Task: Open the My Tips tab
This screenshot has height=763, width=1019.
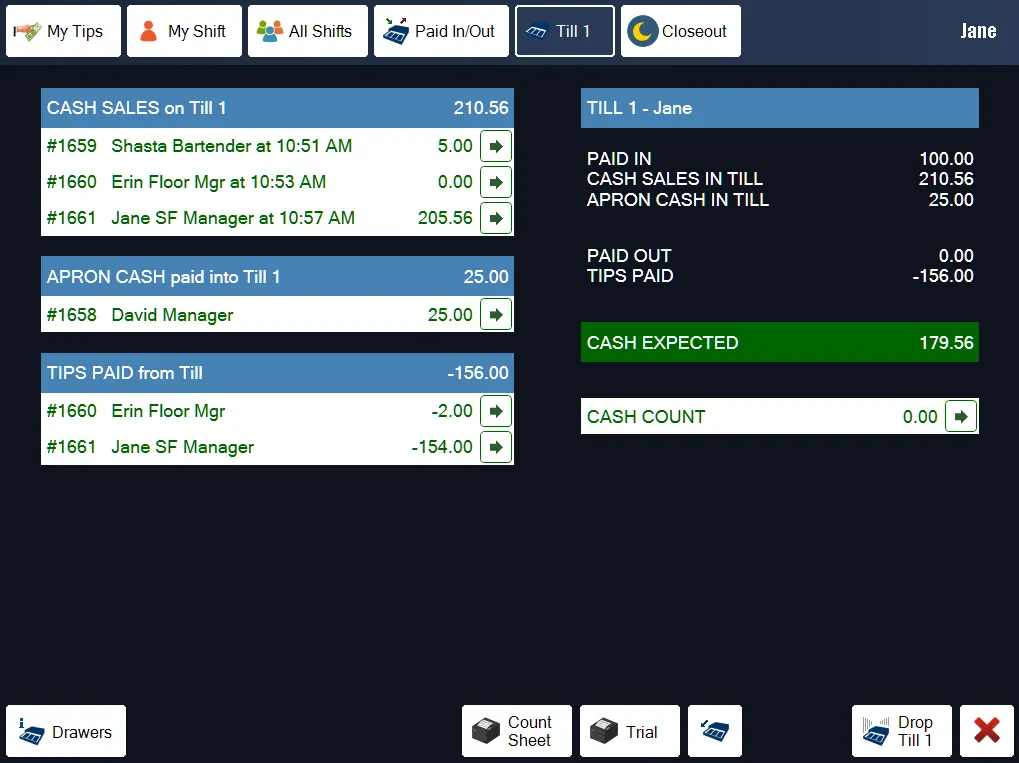Action: tap(63, 31)
